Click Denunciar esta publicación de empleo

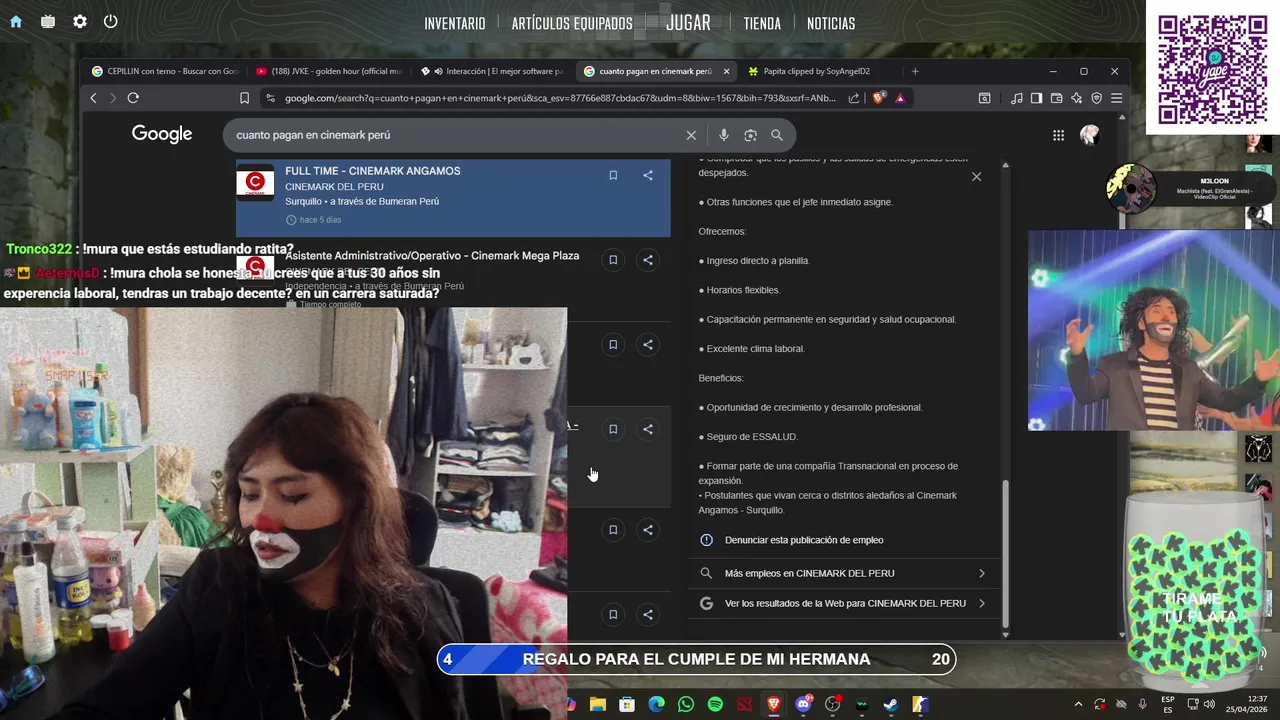(803, 540)
